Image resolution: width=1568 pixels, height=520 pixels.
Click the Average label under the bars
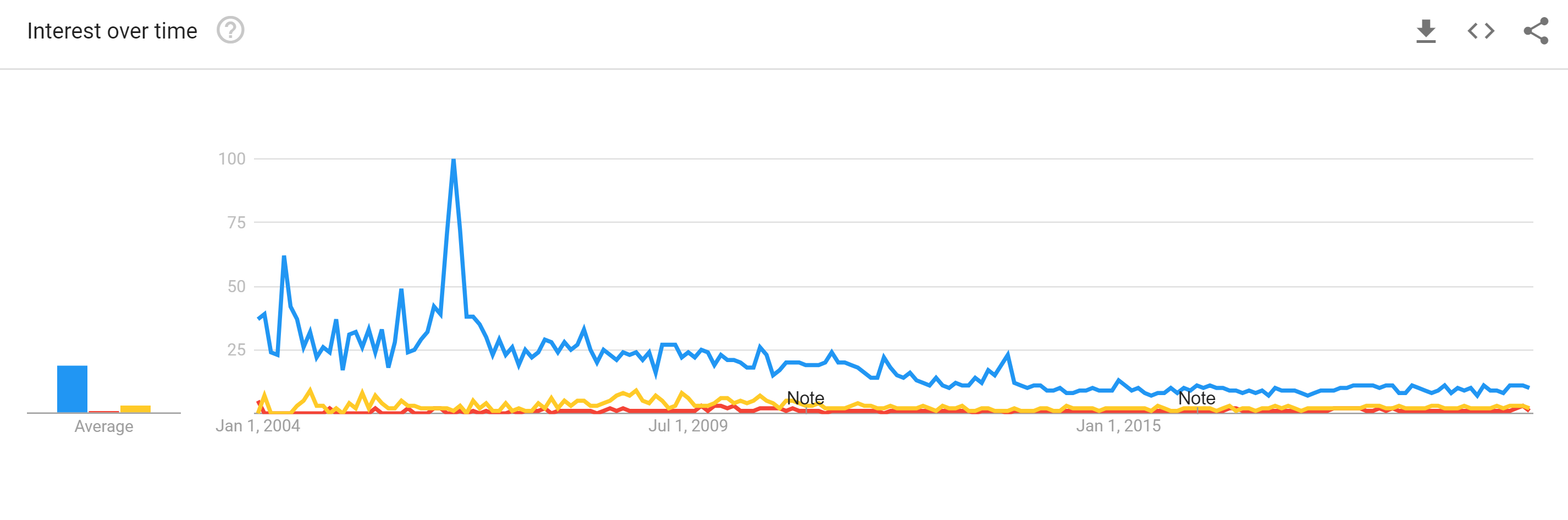[103, 427]
